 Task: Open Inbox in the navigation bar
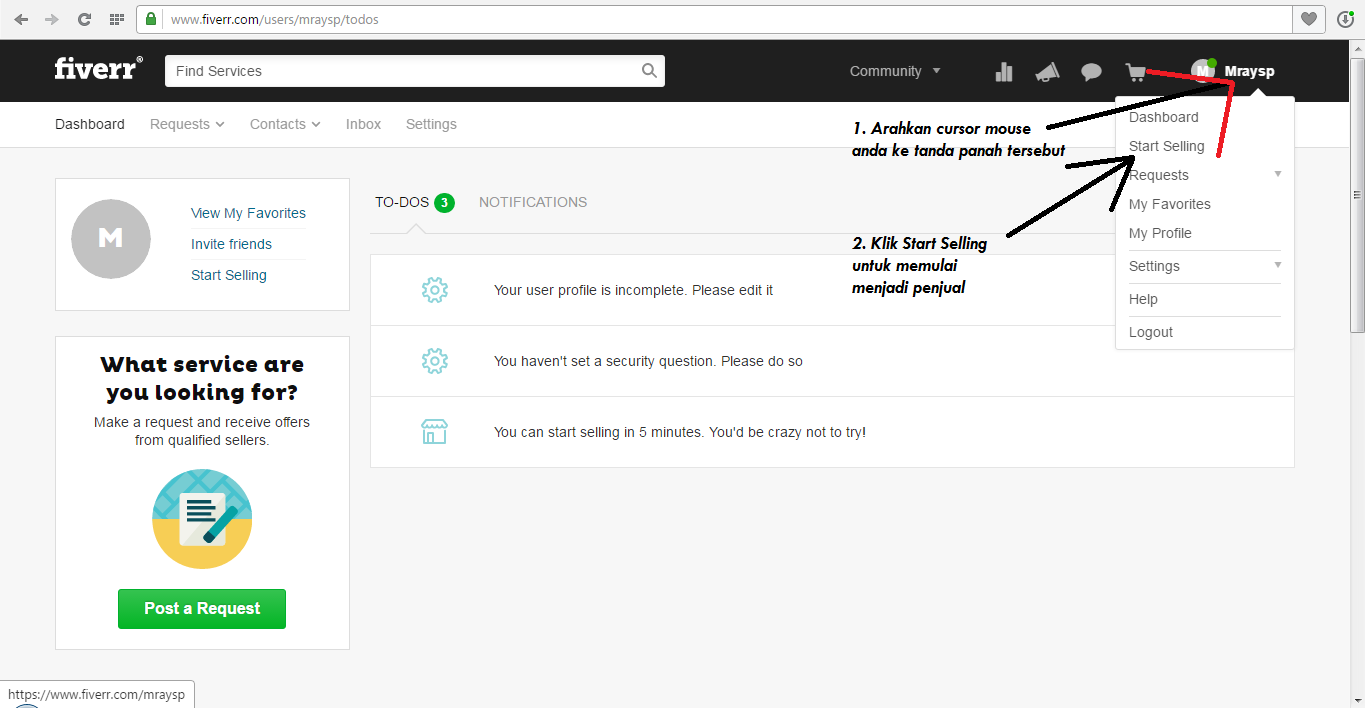point(363,124)
